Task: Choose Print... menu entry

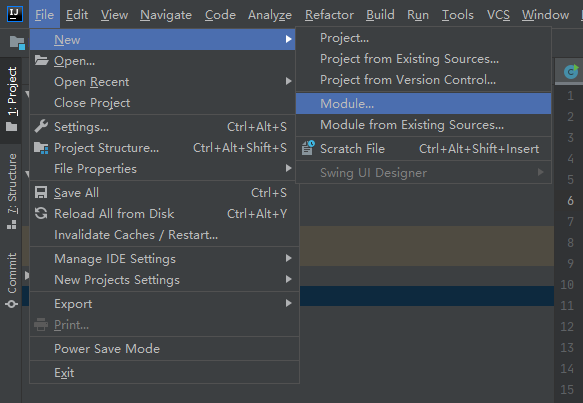Action: tap(164, 325)
